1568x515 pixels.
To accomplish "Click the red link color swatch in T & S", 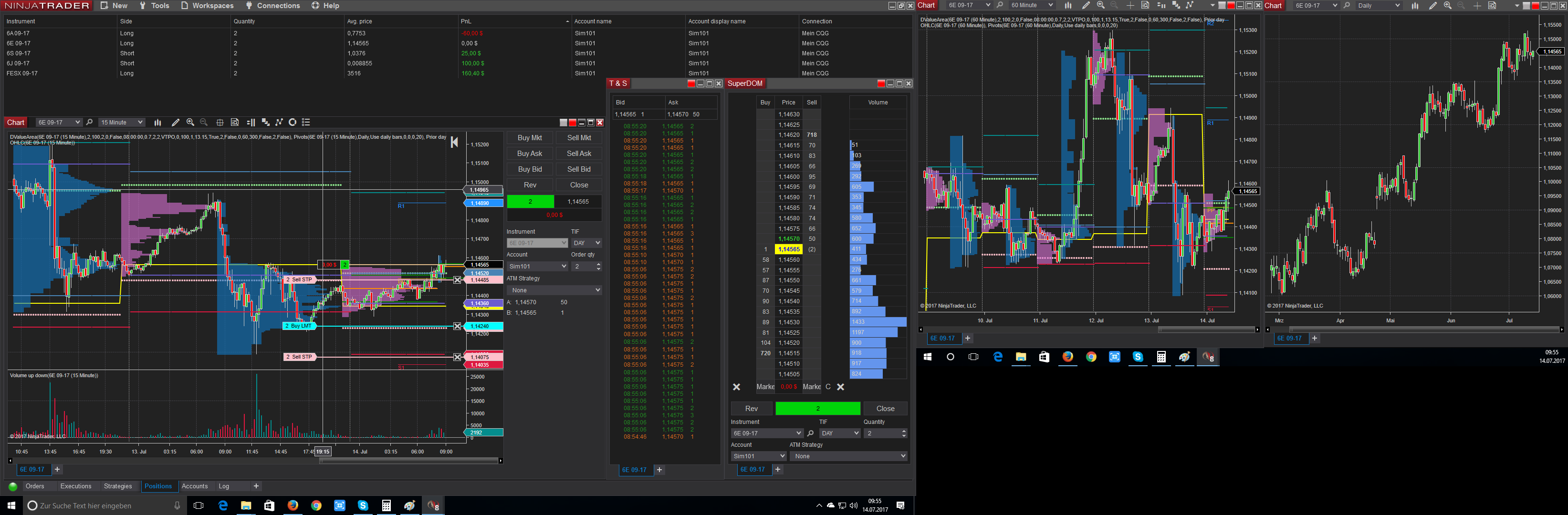I will click(x=691, y=84).
